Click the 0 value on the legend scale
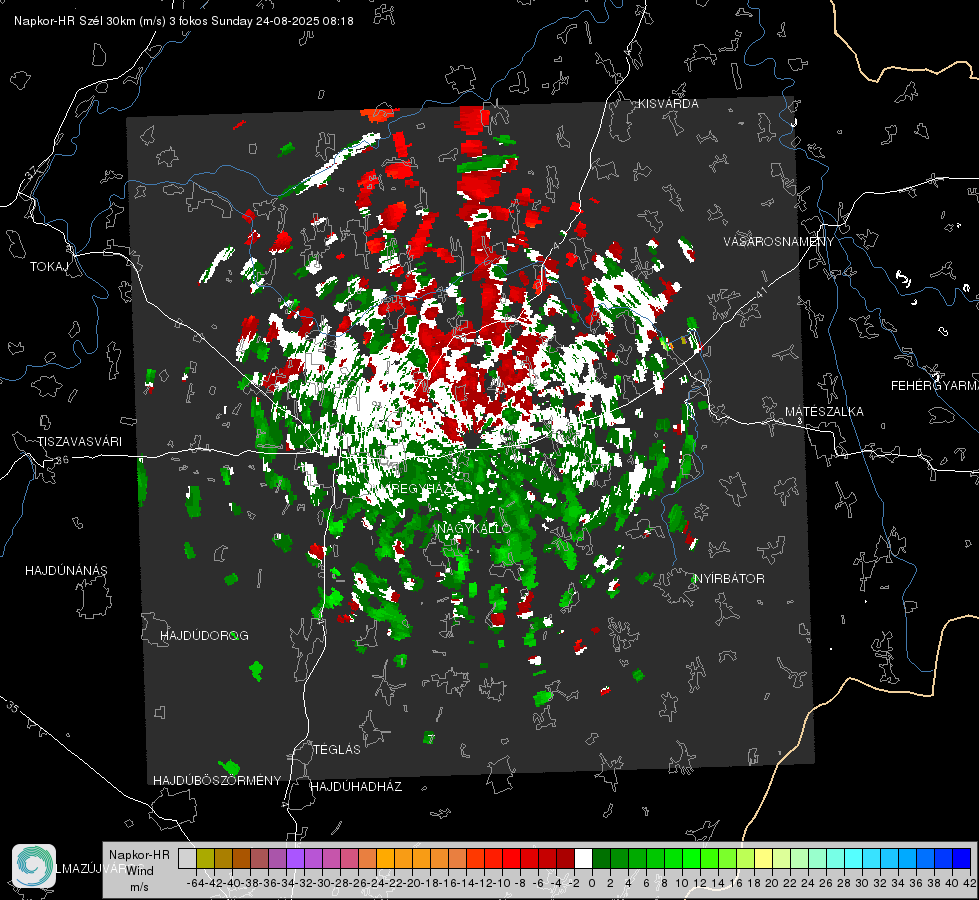979x900 pixels. [592, 884]
